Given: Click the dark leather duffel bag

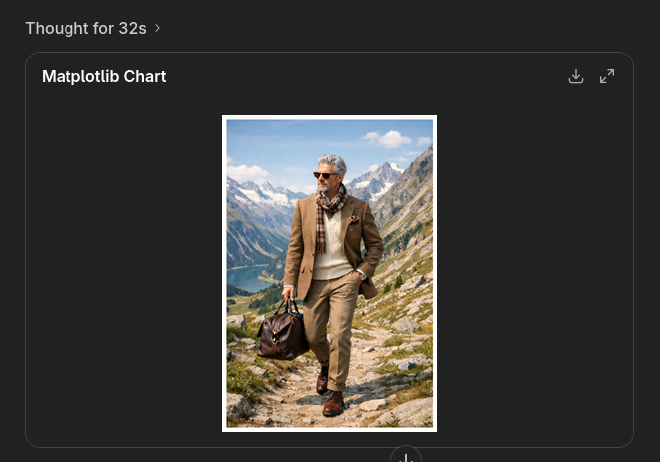Looking at the screenshot, I should click(282, 332).
